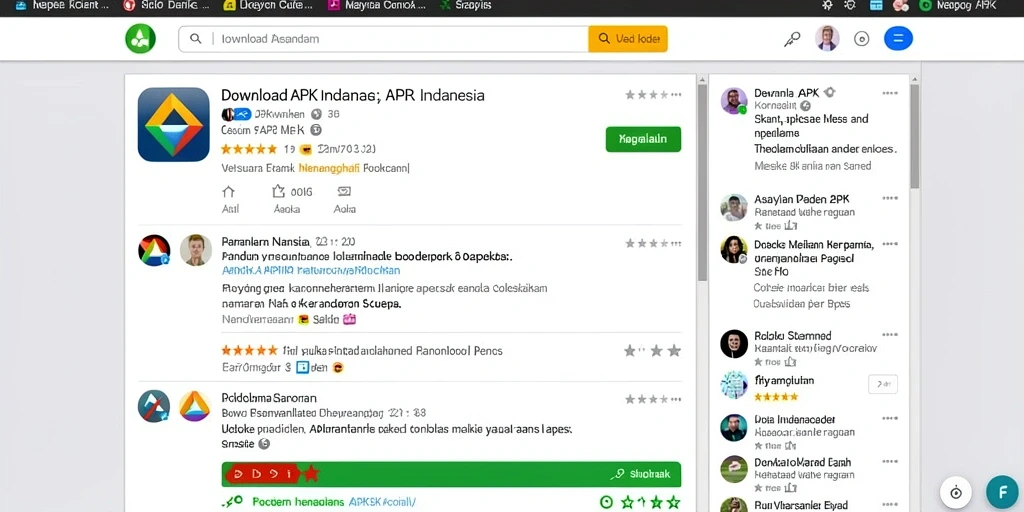Open the blue round menu button

898,39
